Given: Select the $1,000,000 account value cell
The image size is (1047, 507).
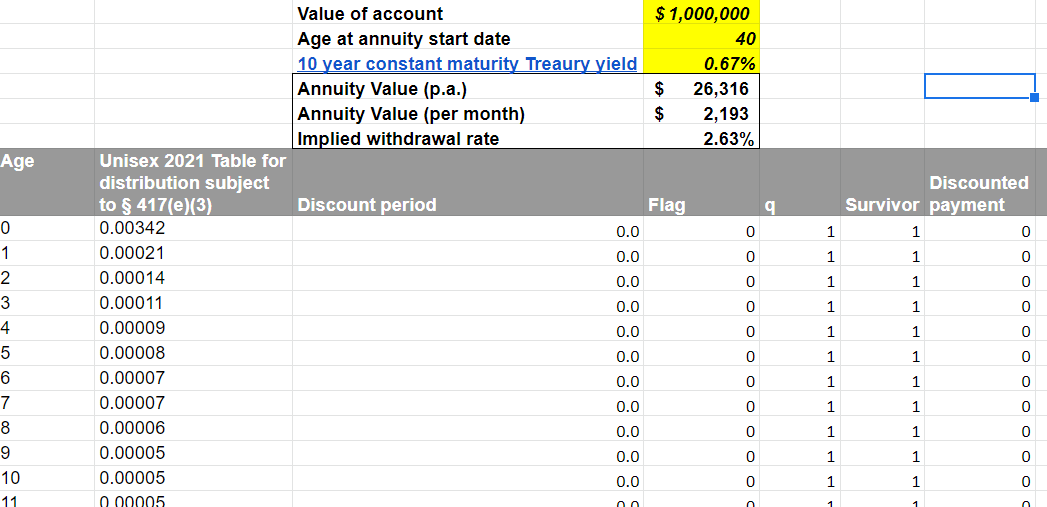Looking at the screenshot, I should (701, 13).
